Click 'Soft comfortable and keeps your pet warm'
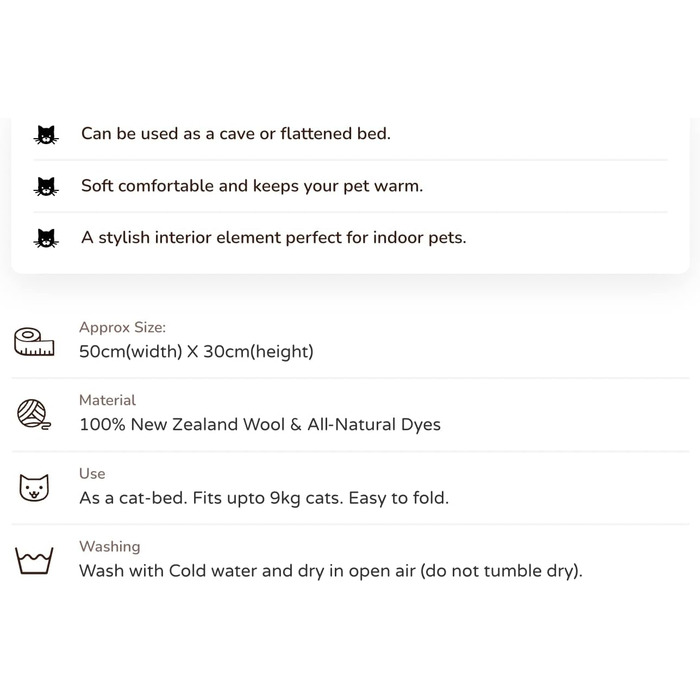This screenshot has height=700, width=700. click(252, 186)
